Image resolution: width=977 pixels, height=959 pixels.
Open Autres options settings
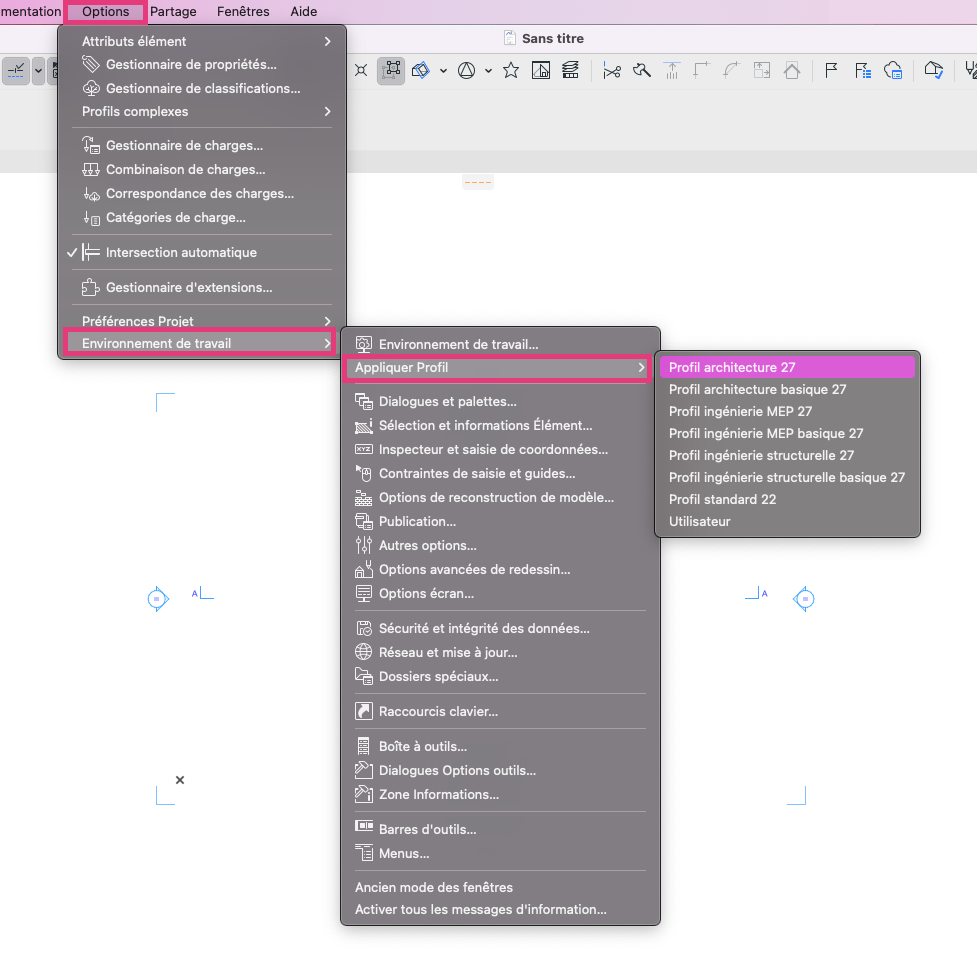[500, 546]
